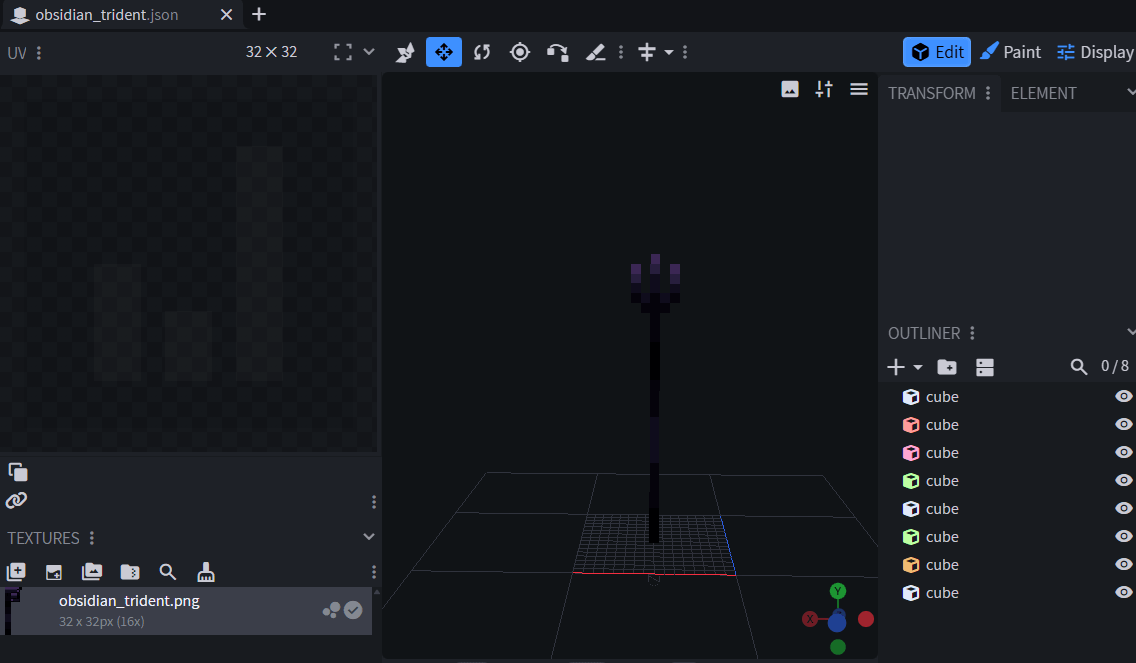Close the obsidian_trident.json tab
1136x663 pixels.
226,14
